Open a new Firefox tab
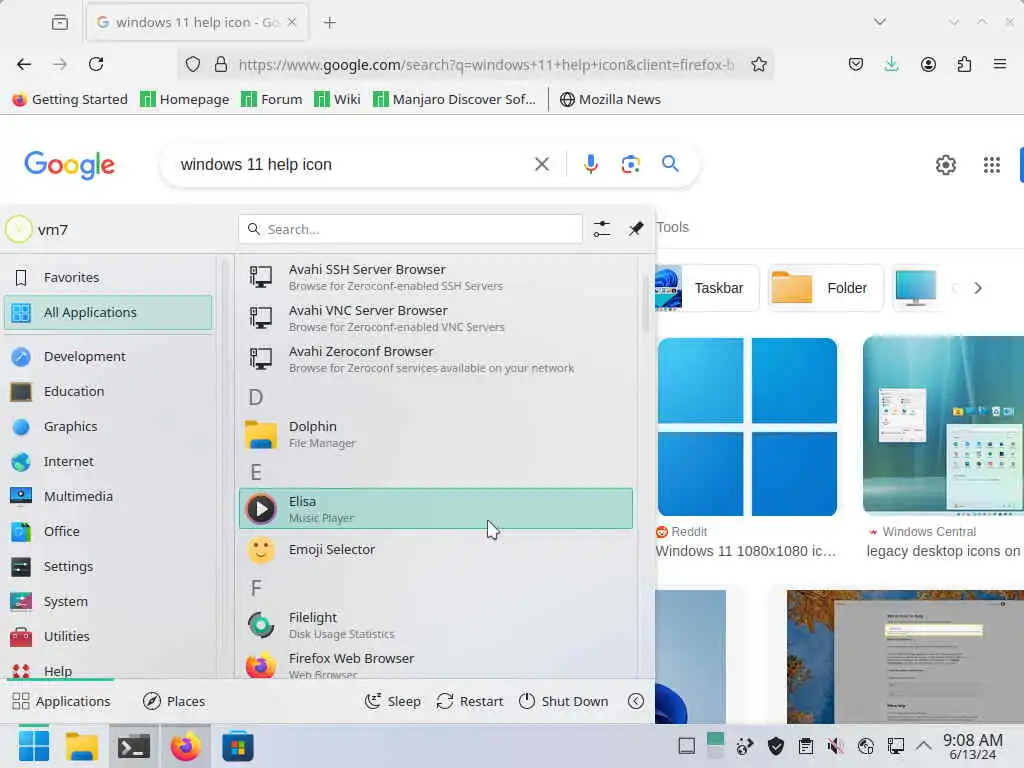The image size is (1024, 768). pos(329,22)
